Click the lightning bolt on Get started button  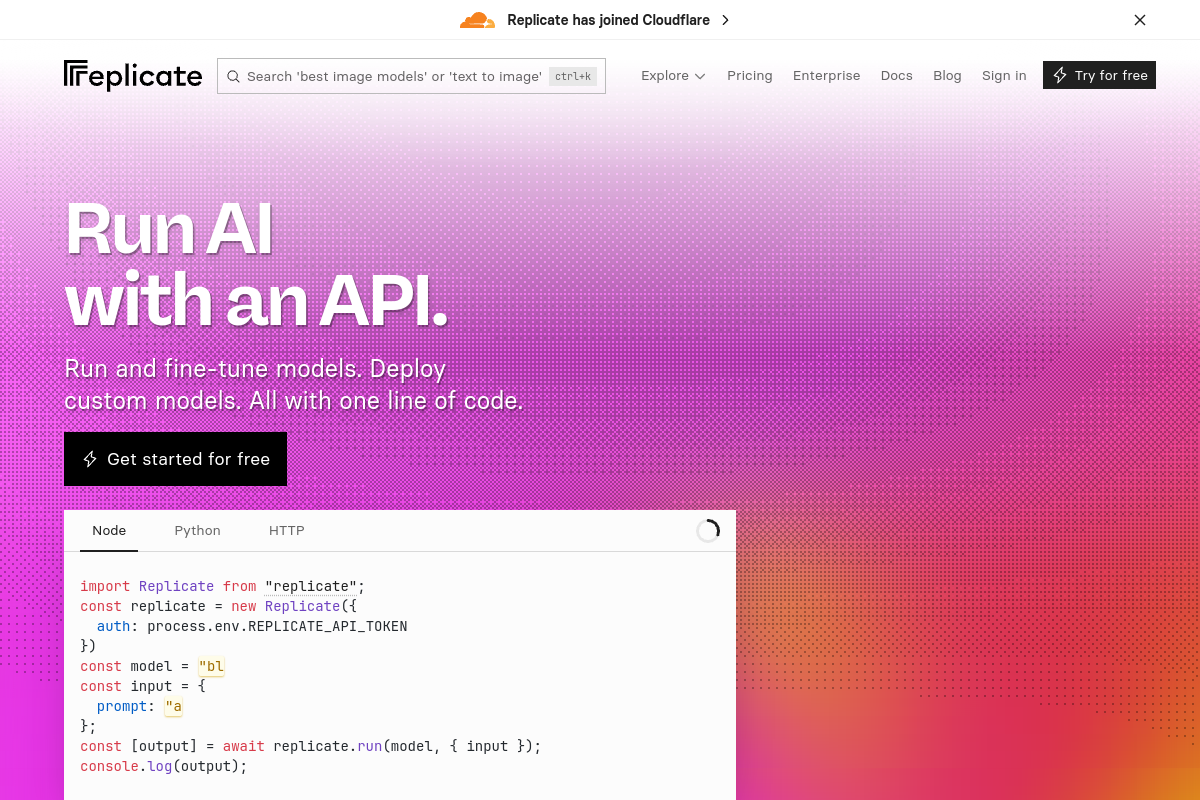coord(90,459)
